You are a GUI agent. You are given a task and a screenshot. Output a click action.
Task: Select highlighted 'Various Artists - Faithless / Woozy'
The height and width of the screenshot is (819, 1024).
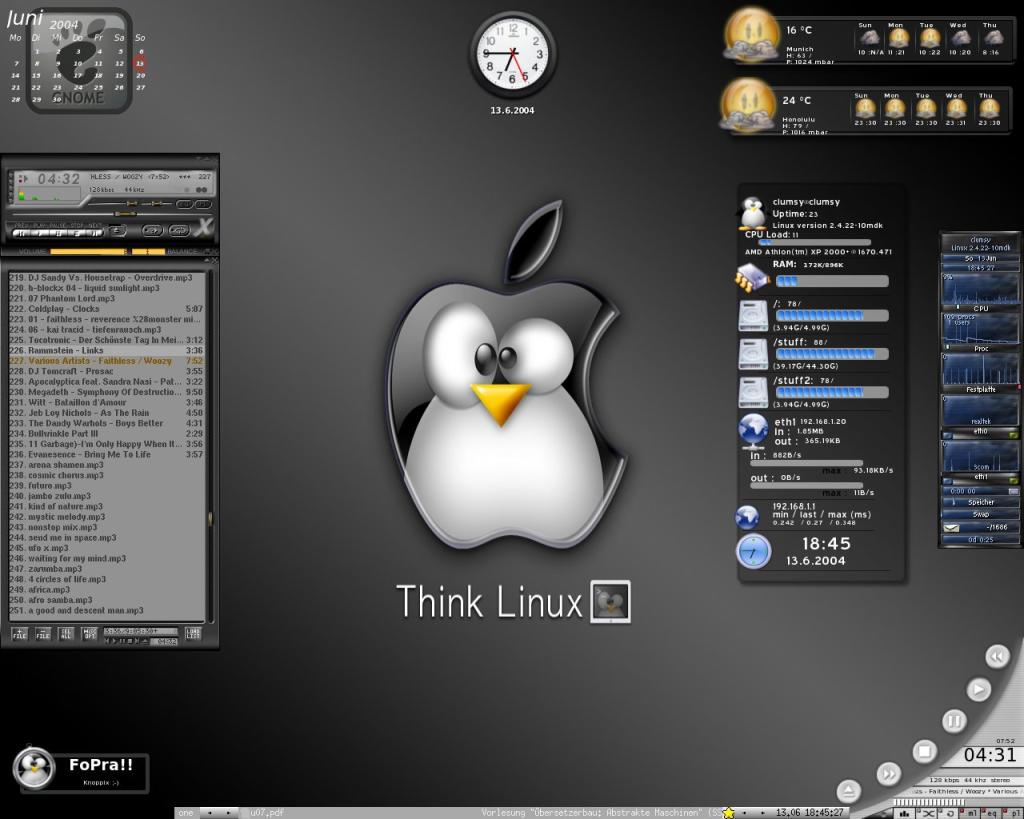point(106,361)
